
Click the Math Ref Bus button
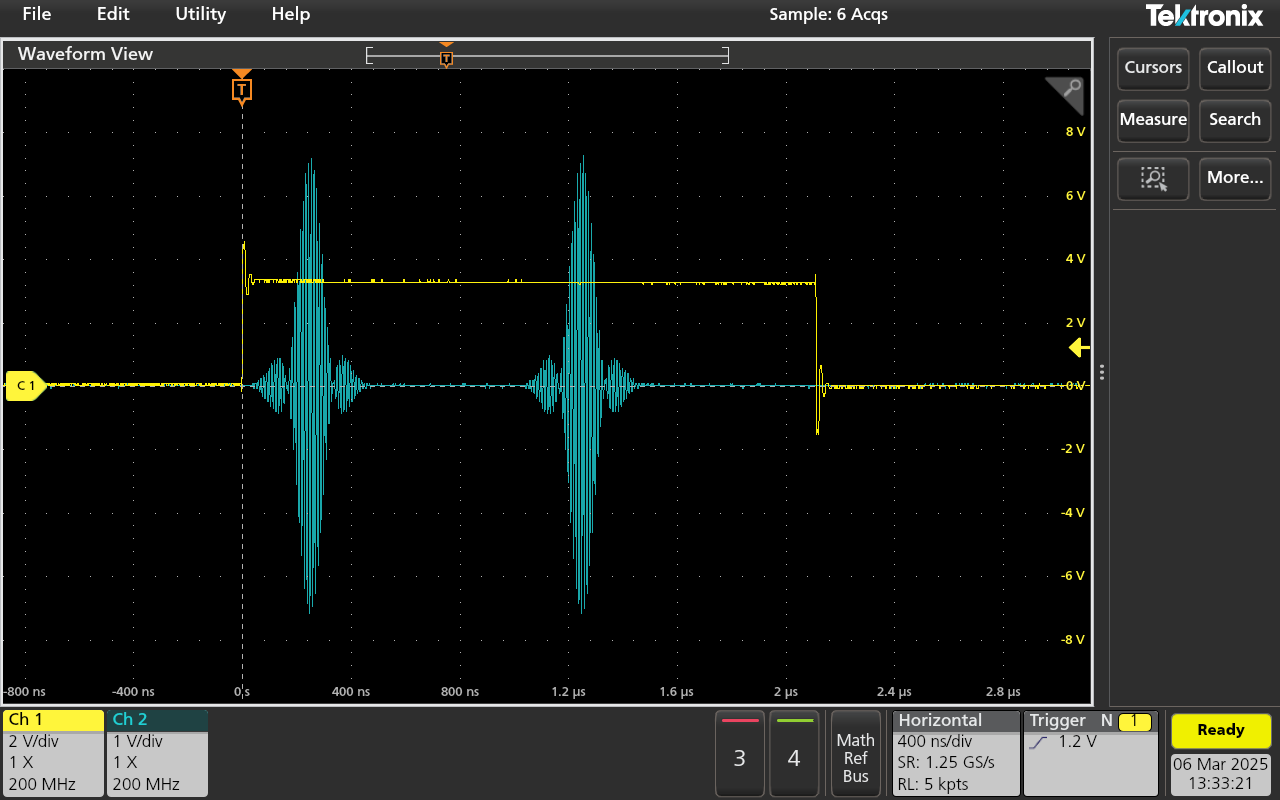pyautogui.click(x=855, y=754)
